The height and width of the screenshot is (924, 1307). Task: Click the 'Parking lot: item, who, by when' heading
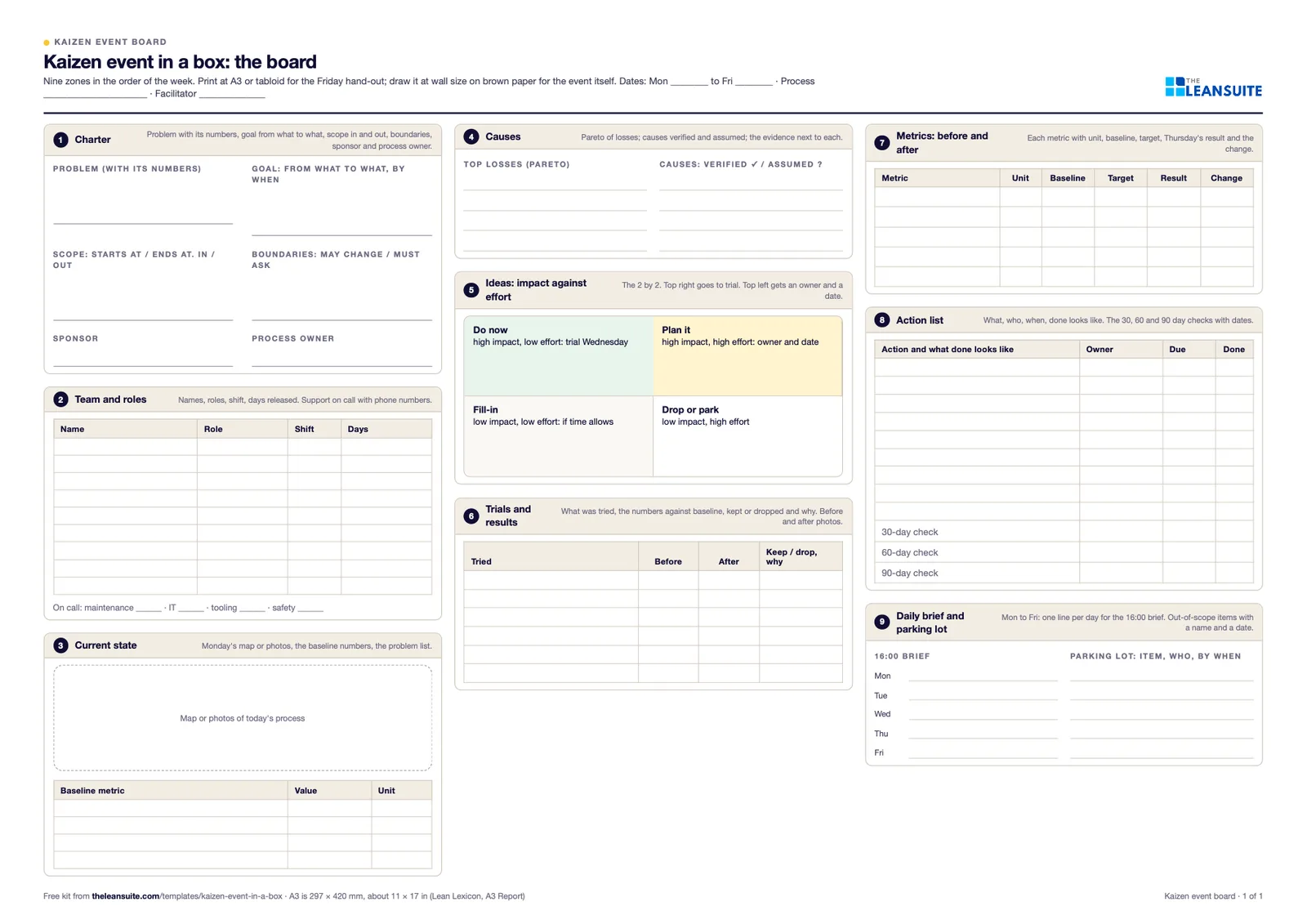pos(1155,656)
